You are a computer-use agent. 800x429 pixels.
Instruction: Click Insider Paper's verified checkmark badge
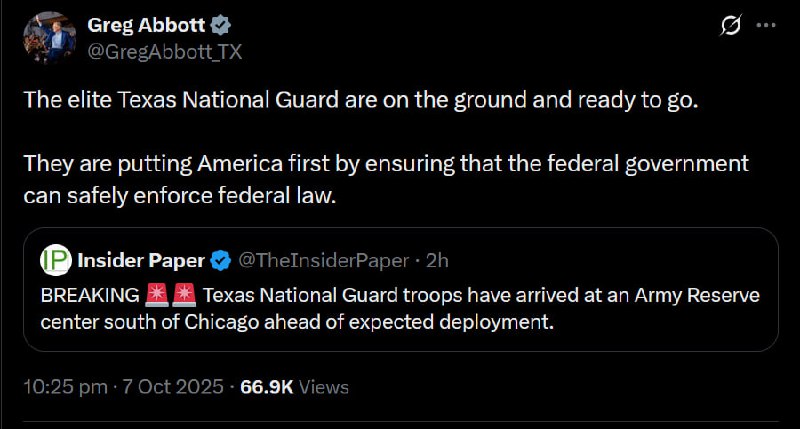(x=221, y=261)
